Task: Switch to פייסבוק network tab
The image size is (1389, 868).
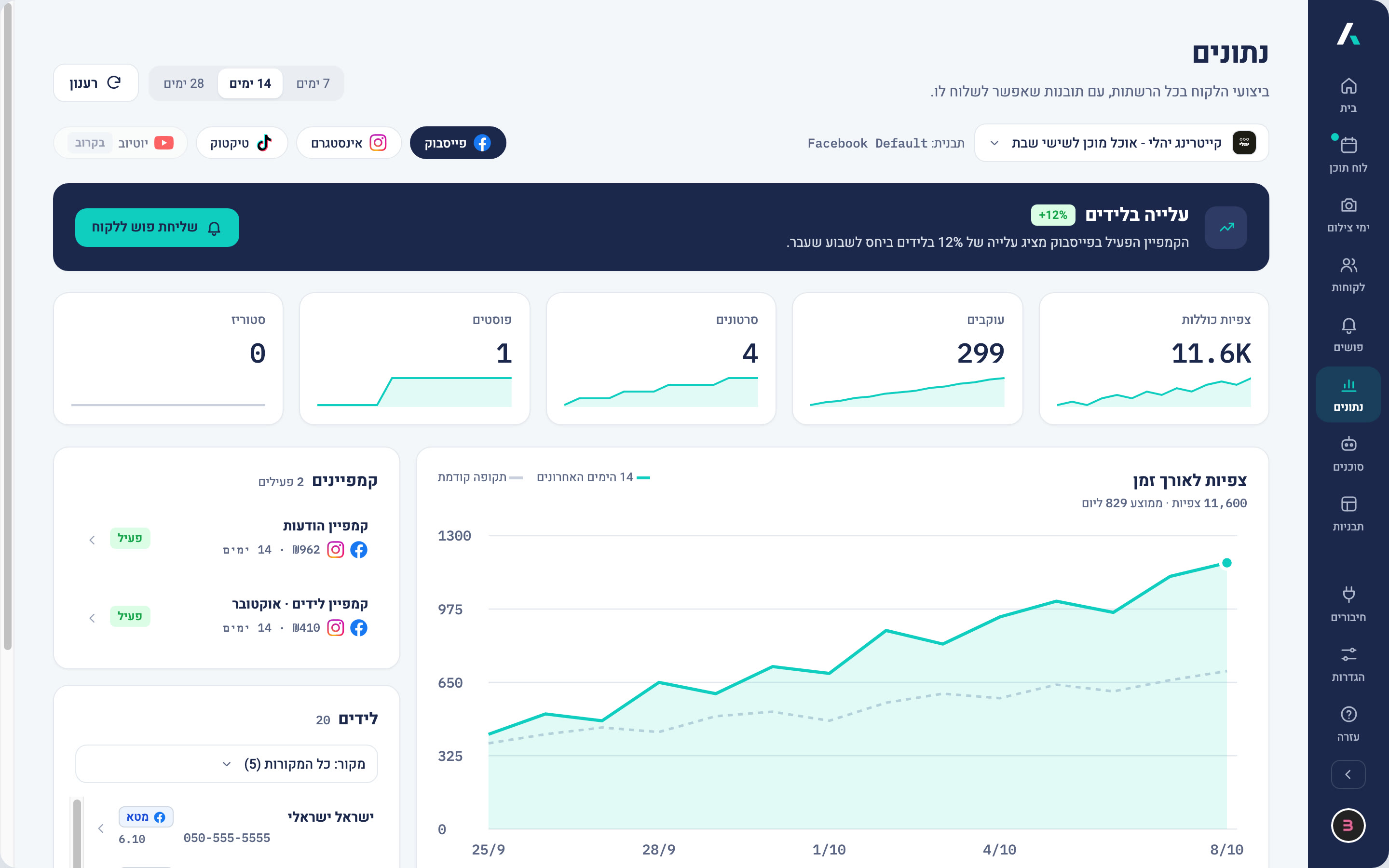Action: [x=457, y=143]
